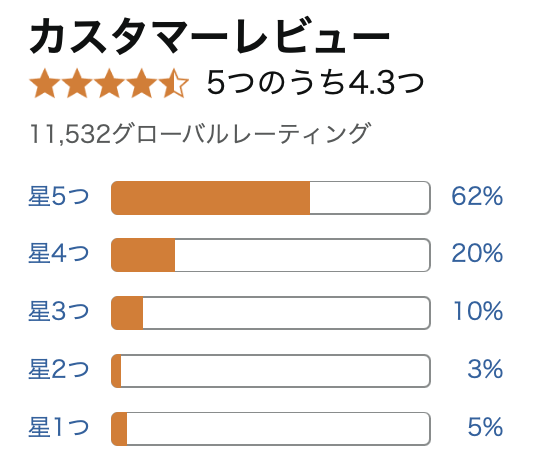Click the fourth orange rating star
This screenshot has height=468, width=540.
(141, 83)
